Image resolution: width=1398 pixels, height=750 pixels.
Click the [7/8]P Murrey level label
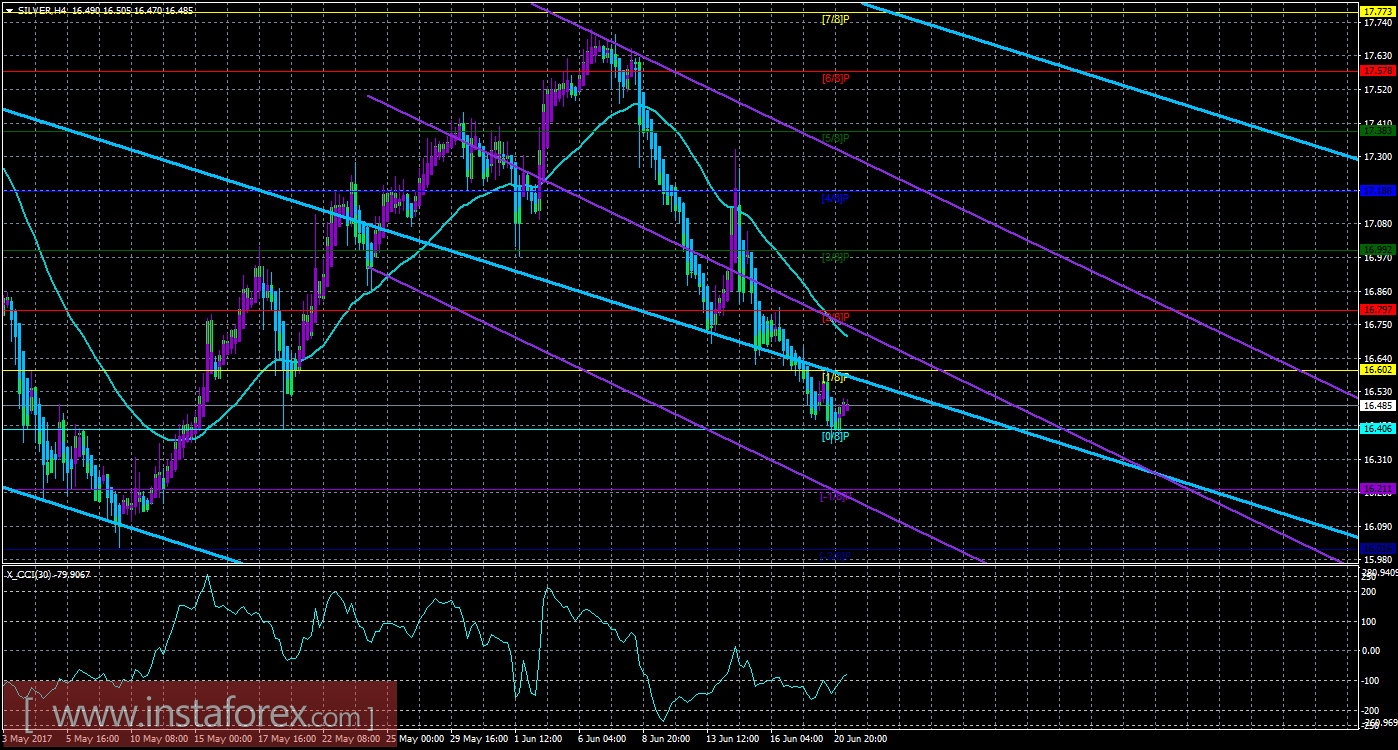(835, 19)
